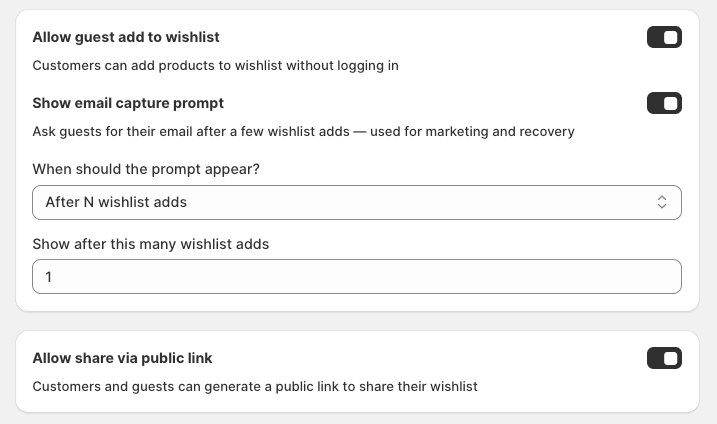Screen dimensions: 717x424
Task: Click the Show after this many wishlist adds label
Action: coord(150,244)
